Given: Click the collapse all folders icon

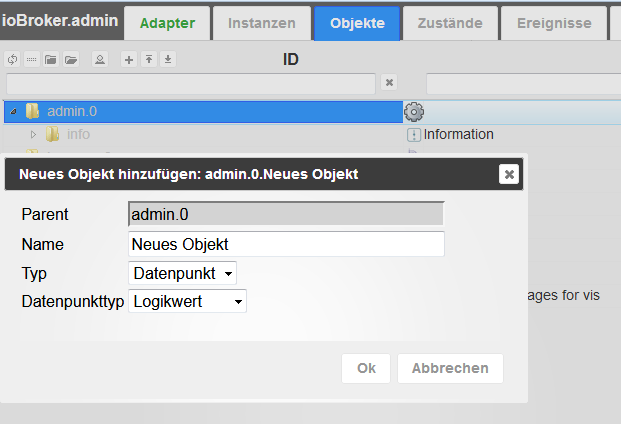Looking at the screenshot, I should [51, 60].
